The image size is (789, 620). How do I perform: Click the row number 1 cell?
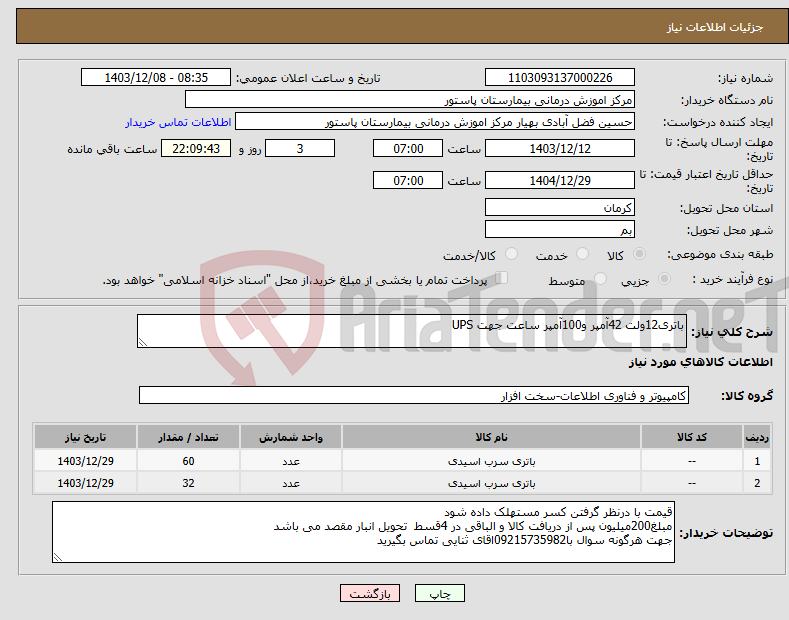click(x=757, y=461)
